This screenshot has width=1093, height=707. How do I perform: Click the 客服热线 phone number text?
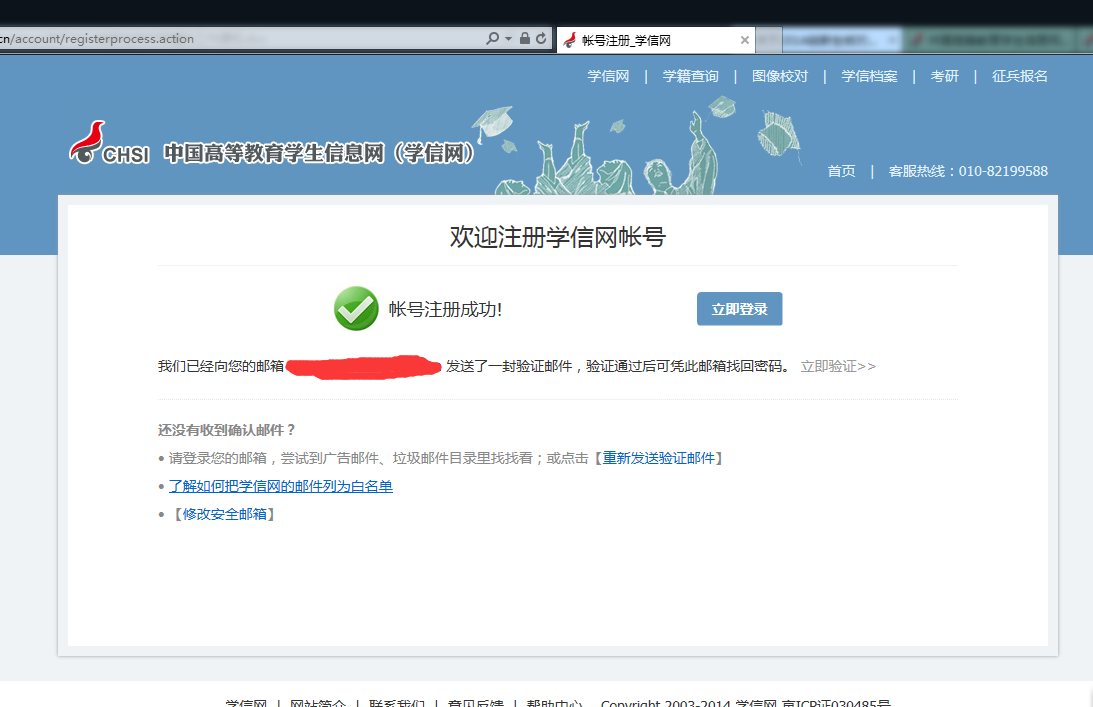click(x=968, y=171)
